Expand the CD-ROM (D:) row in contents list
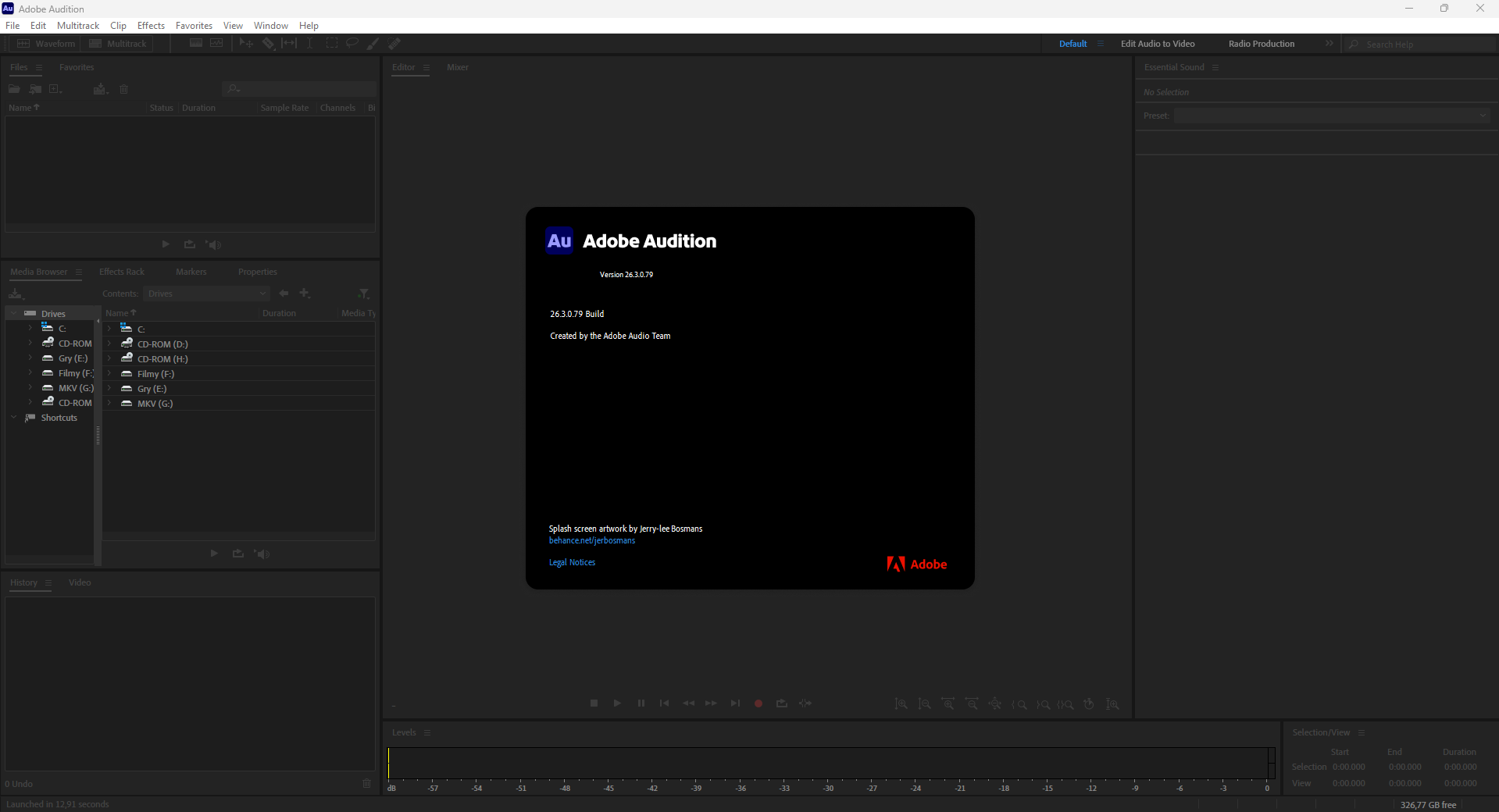The width and height of the screenshot is (1499, 812). (109, 344)
